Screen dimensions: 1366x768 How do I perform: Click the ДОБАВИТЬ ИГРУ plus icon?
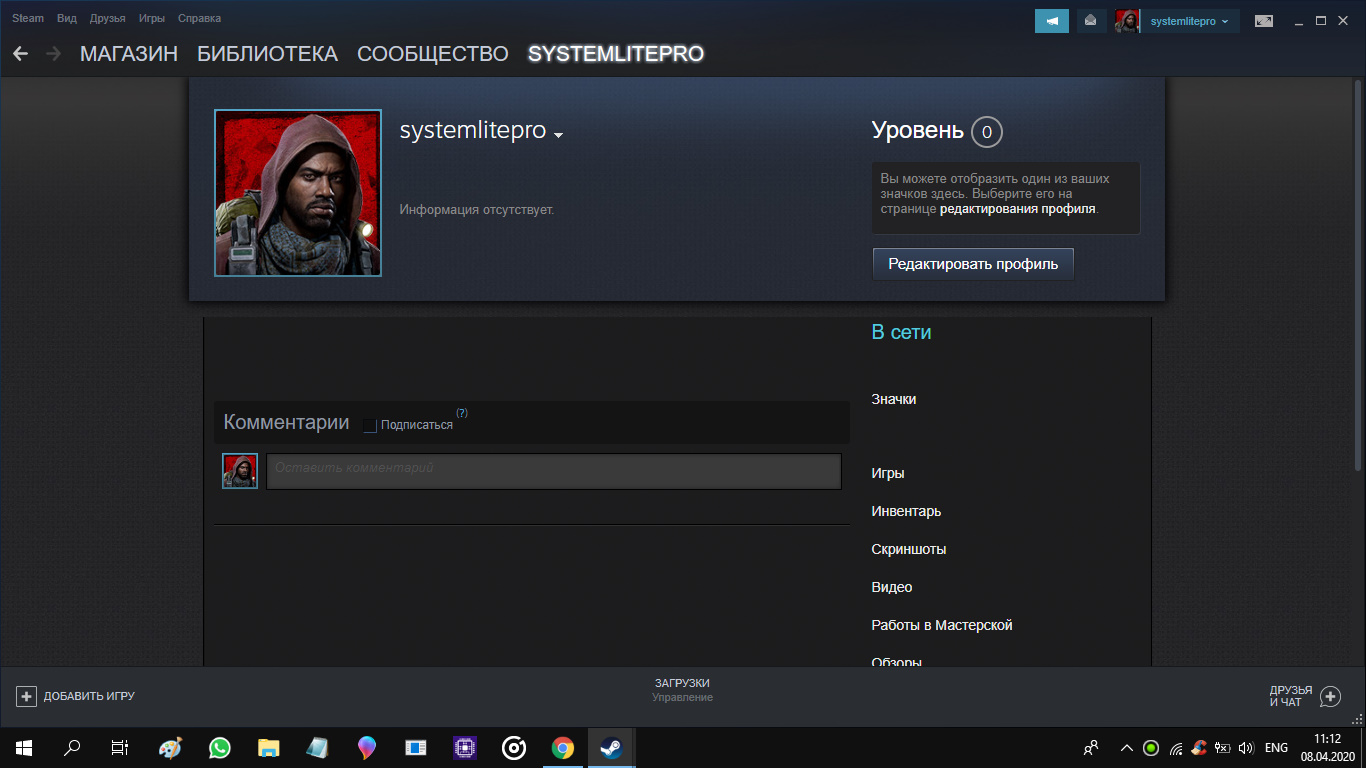[x=27, y=696]
